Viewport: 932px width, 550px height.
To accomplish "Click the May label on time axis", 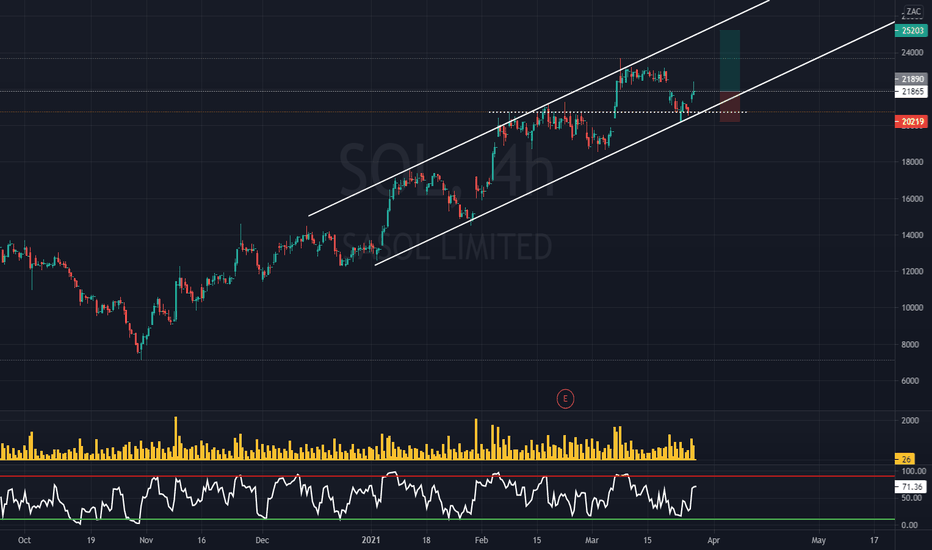I will click(818, 540).
